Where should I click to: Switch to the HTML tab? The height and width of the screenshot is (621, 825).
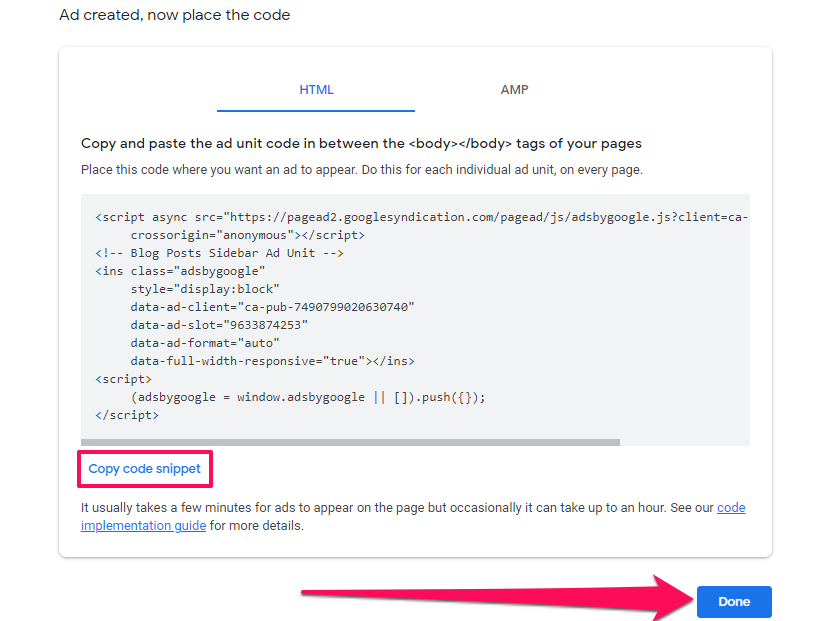[316, 90]
